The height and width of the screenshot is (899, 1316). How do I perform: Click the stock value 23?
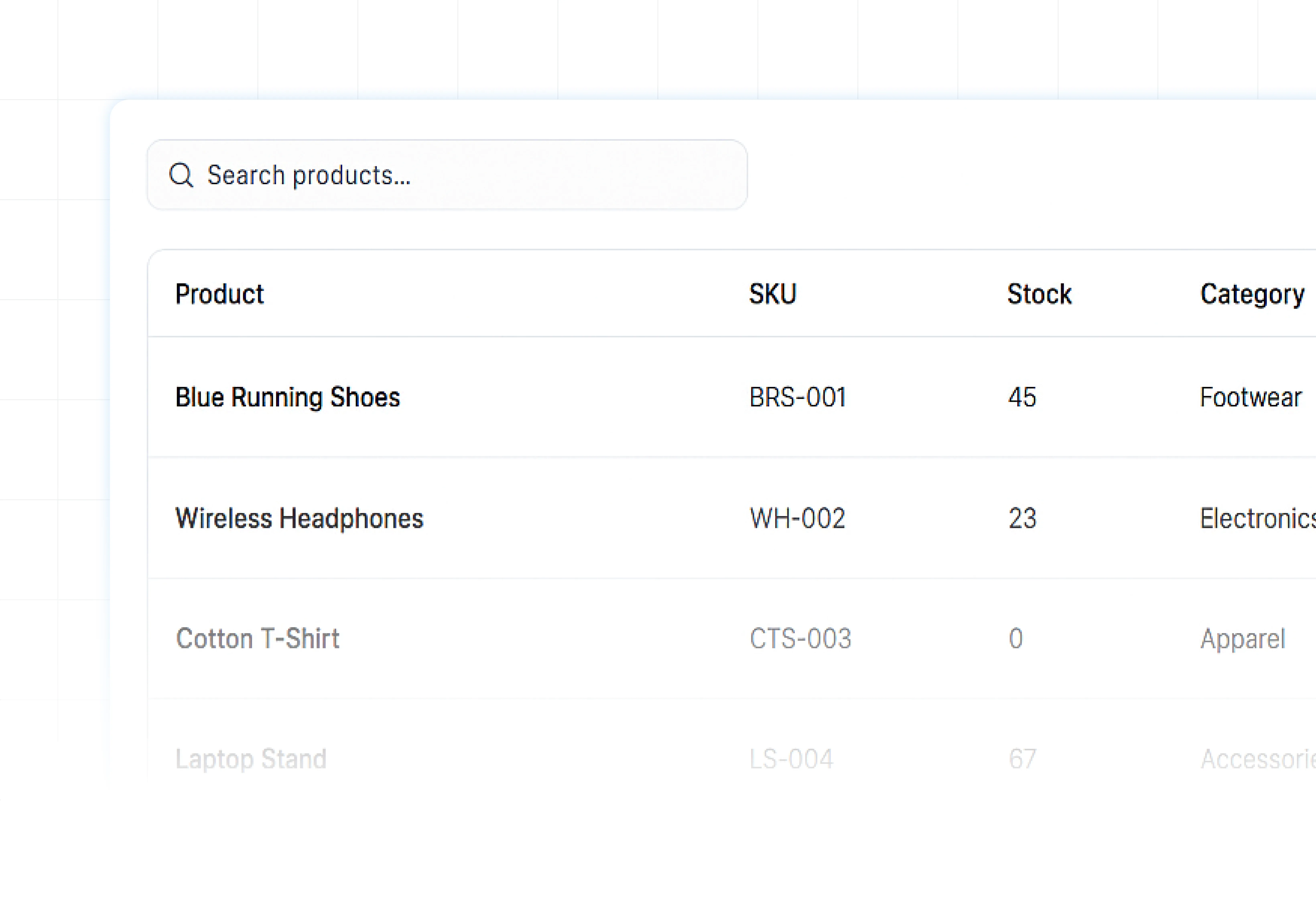pos(1022,518)
